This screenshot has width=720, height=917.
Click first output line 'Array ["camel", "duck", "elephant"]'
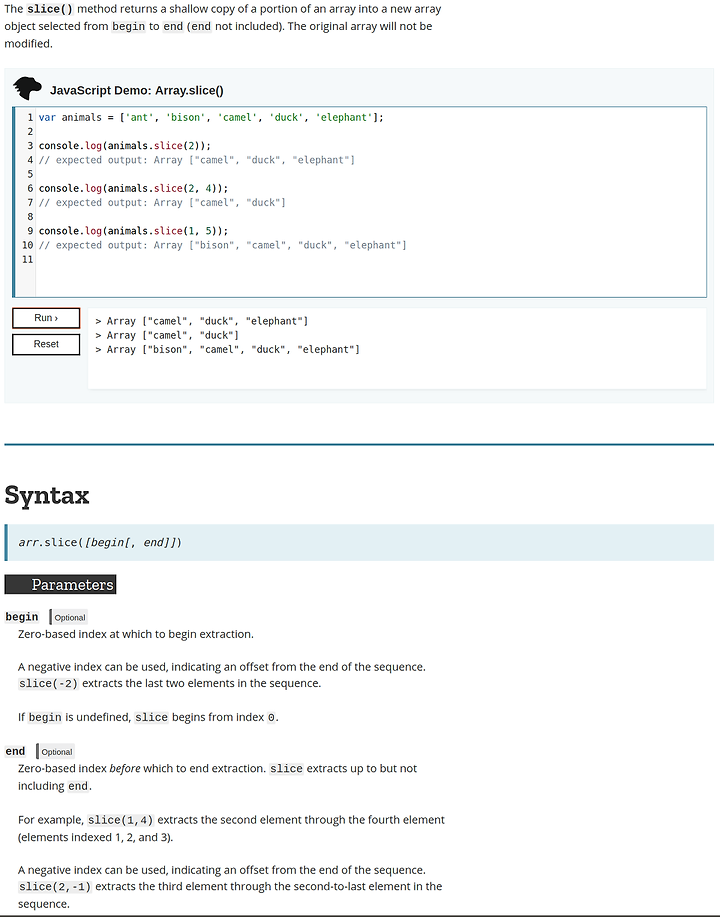(x=202, y=321)
